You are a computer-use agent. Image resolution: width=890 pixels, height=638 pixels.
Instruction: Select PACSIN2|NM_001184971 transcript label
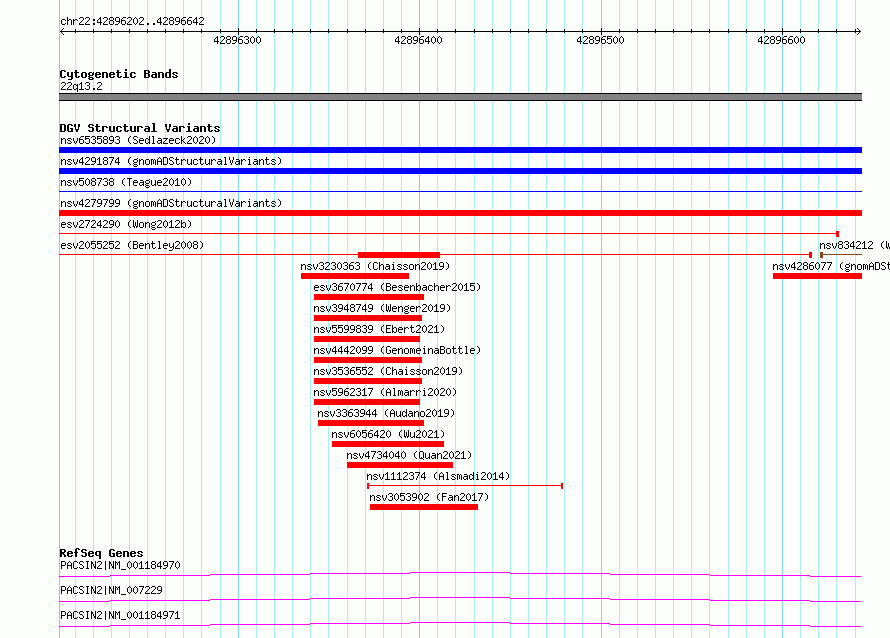pos(120,615)
